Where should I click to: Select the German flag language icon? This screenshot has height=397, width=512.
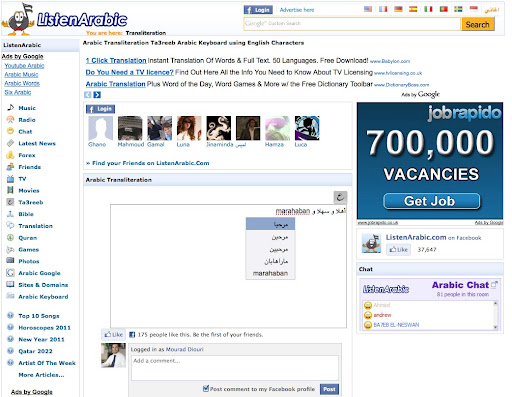tap(398, 9)
